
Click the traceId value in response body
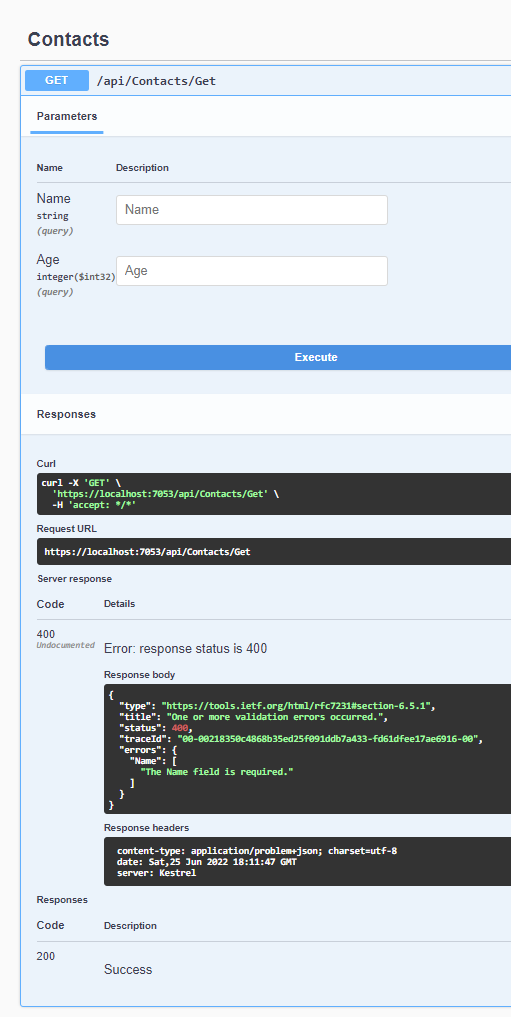click(330, 739)
